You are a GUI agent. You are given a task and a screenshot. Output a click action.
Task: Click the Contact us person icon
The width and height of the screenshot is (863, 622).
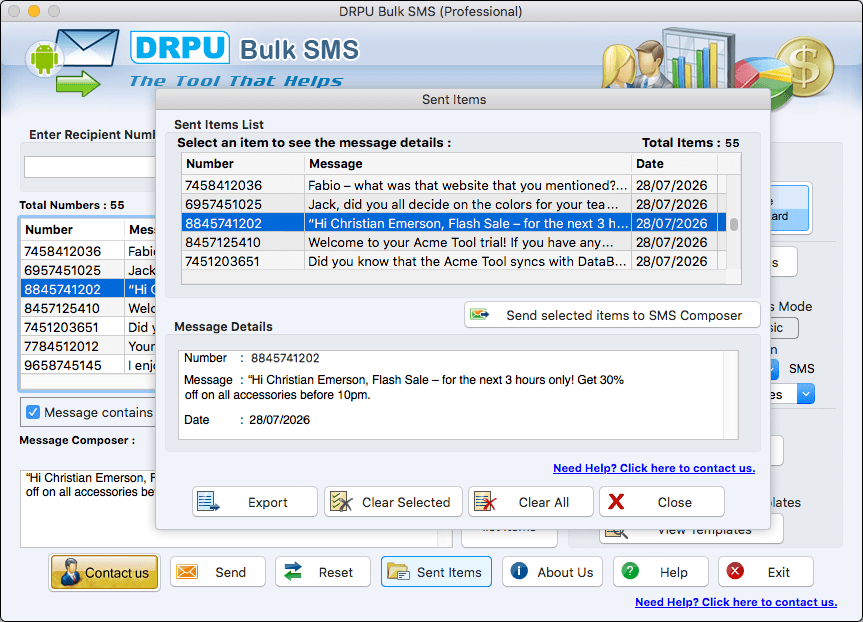70,572
